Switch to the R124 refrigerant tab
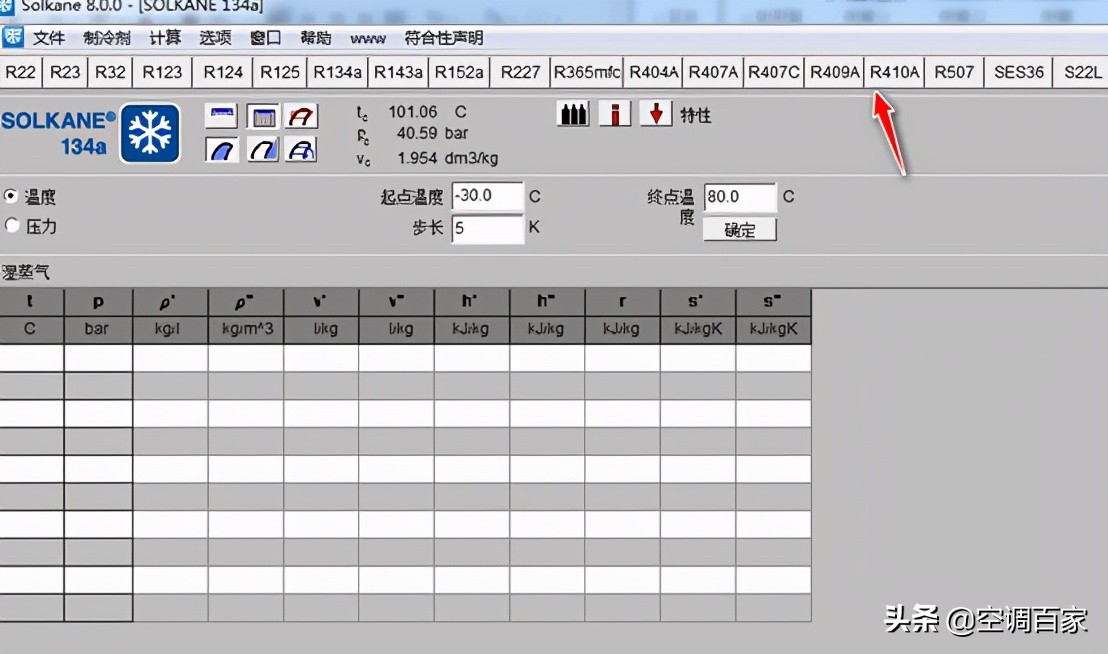 point(223,72)
